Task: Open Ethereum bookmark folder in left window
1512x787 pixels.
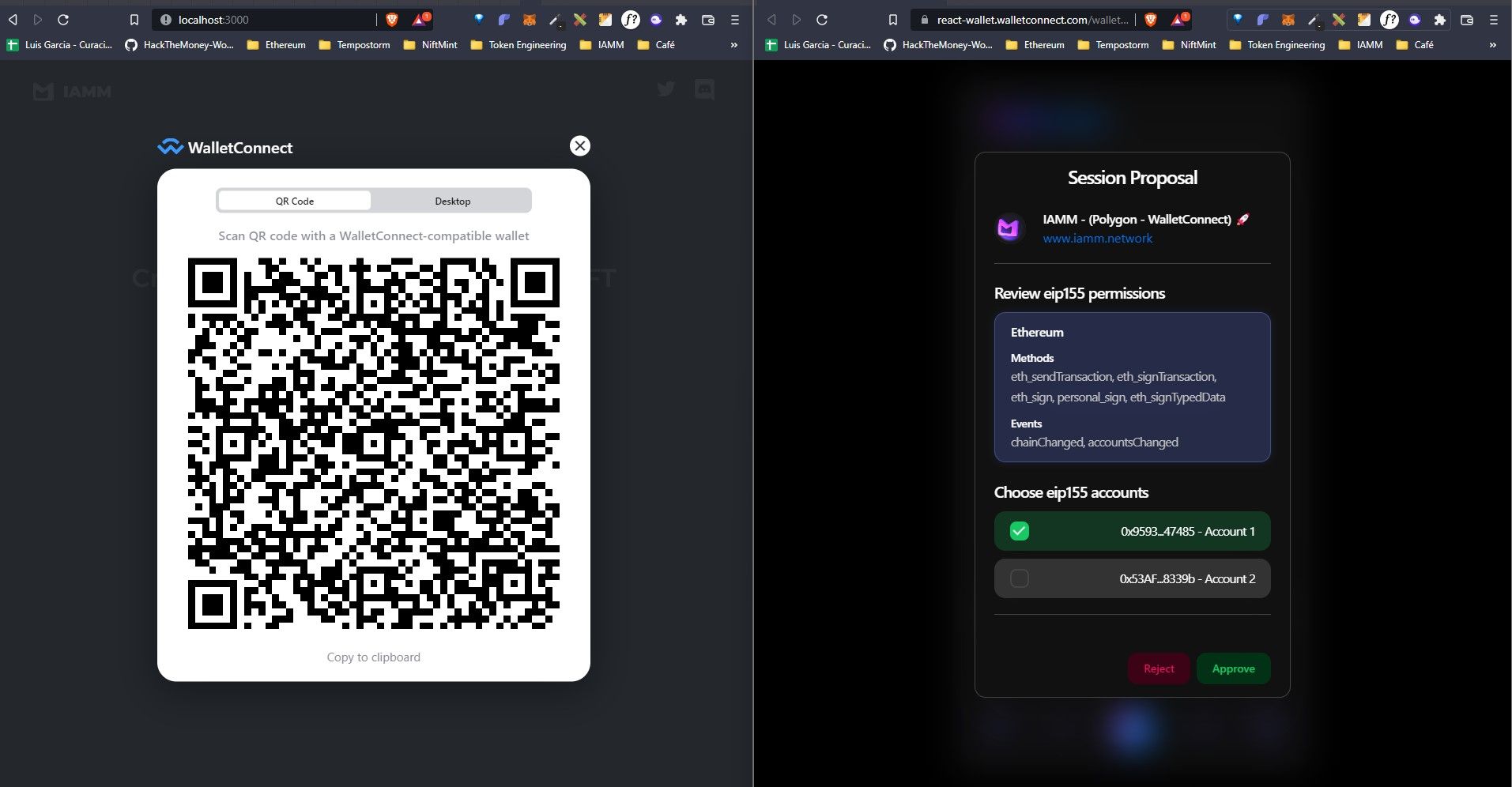Action: click(x=276, y=45)
